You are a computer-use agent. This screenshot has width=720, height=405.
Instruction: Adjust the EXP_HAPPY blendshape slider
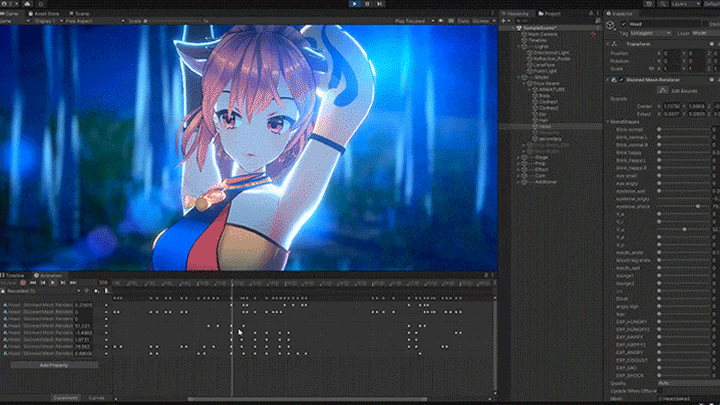[685, 337]
